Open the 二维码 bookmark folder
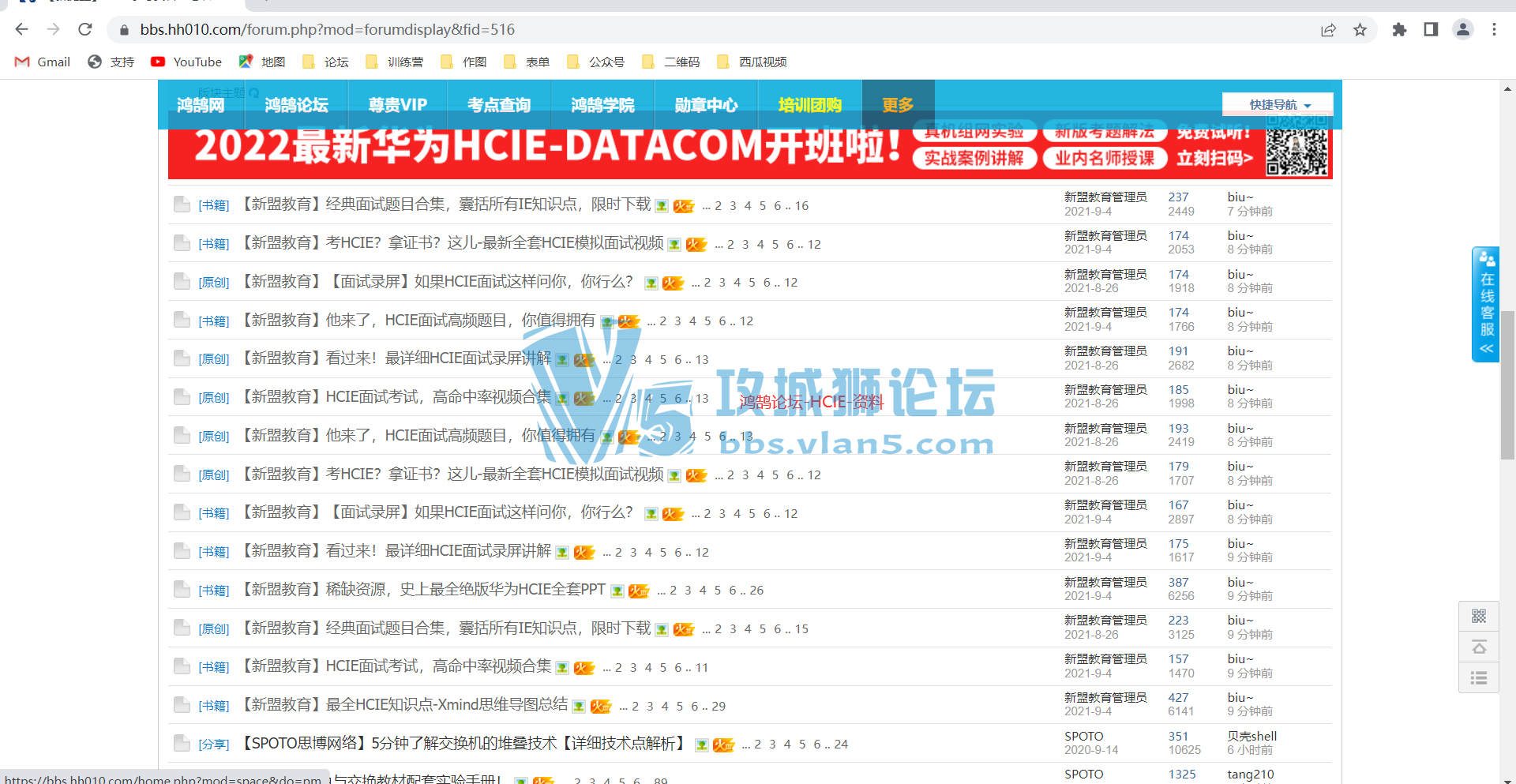 (670, 62)
